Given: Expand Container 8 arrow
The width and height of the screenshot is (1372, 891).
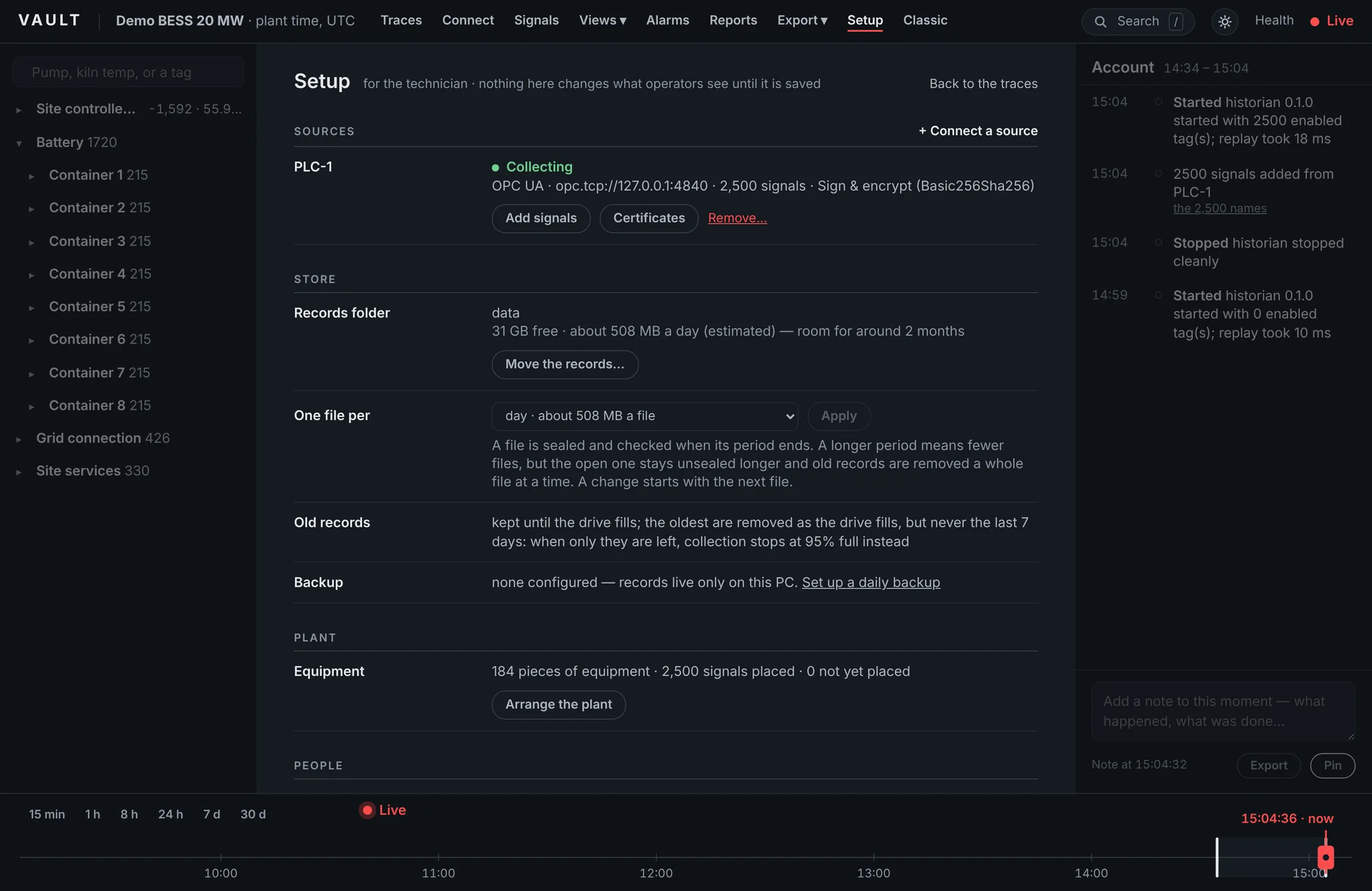Looking at the screenshot, I should click(x=32, y=407).
